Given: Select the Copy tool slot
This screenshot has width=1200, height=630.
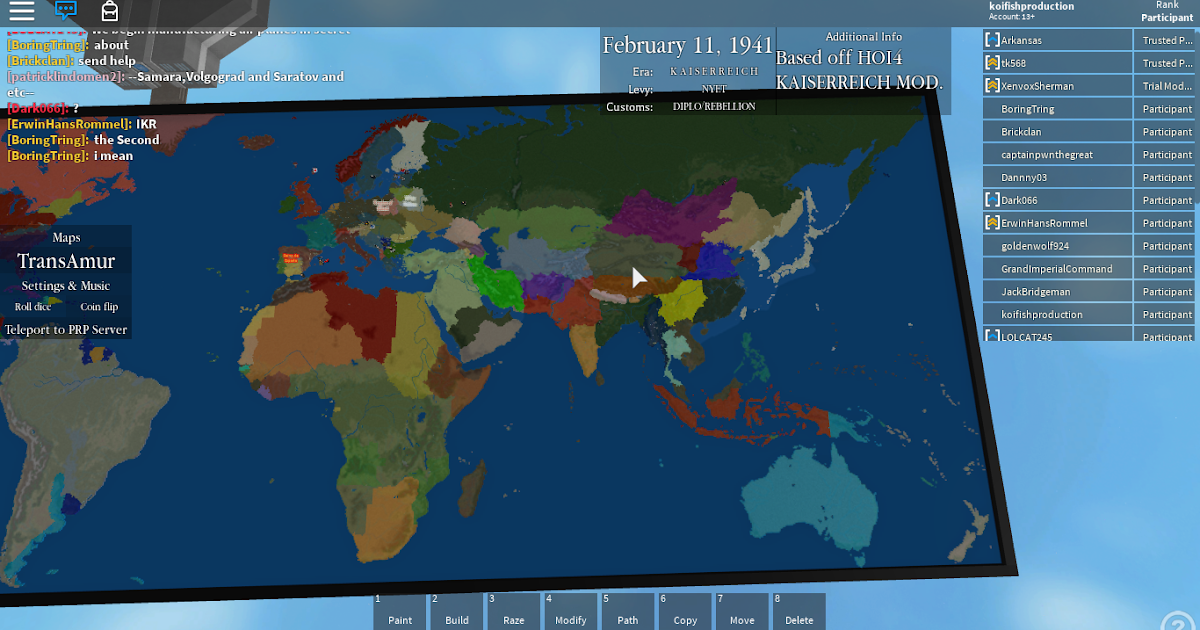Looking at the screenshot, I should [x=685, y=611].
